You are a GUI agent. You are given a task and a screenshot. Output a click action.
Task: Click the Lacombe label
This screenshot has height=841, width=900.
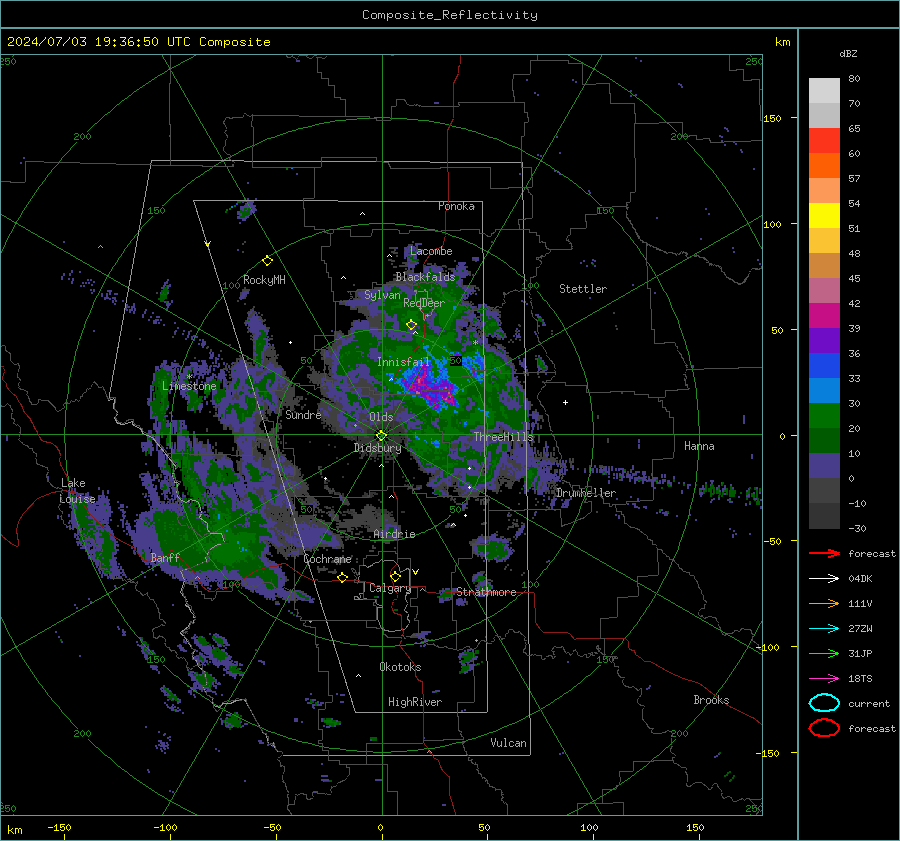431,251
